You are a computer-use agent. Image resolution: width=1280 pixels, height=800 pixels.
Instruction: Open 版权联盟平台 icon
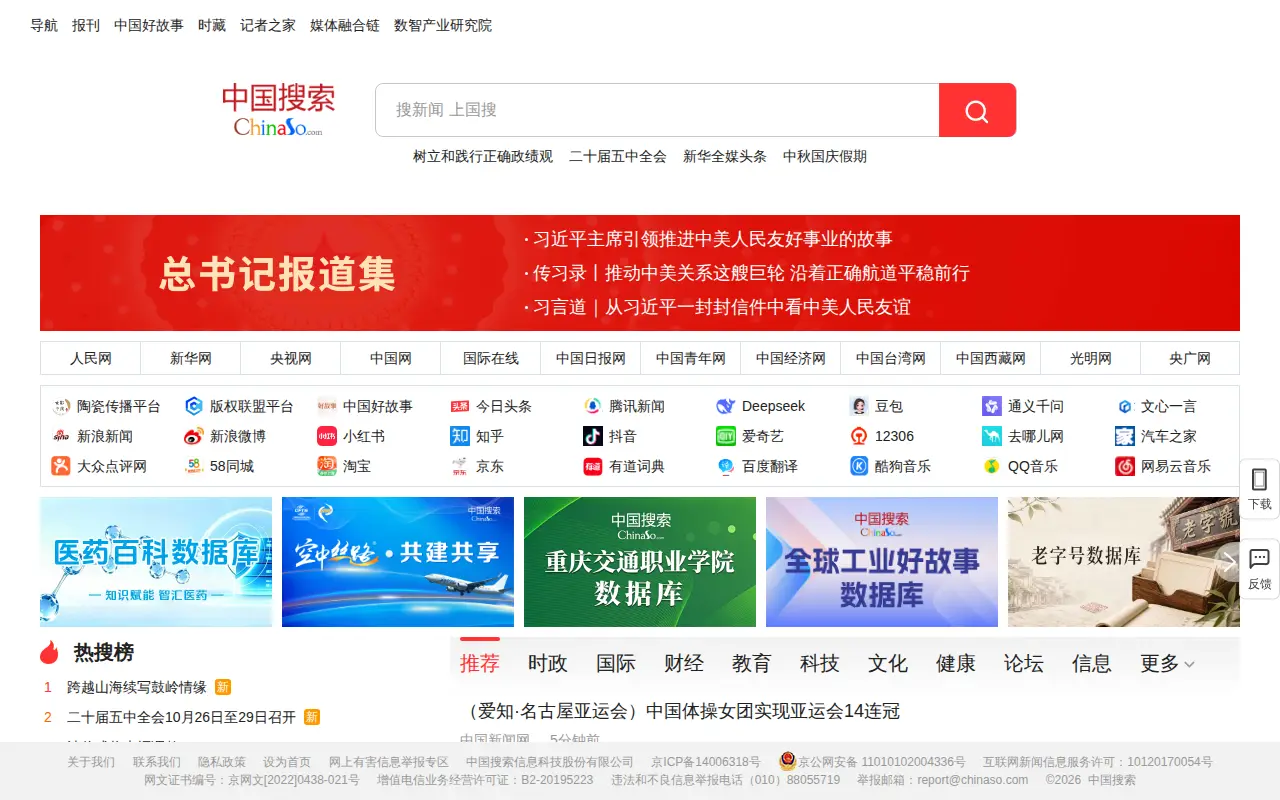coord(194,406)
